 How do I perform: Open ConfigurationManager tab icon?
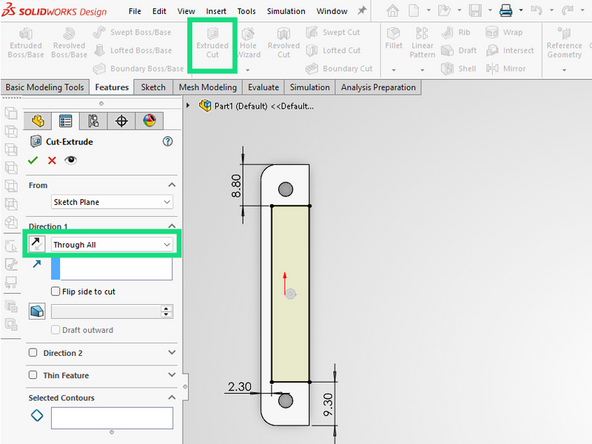(93, 121)
